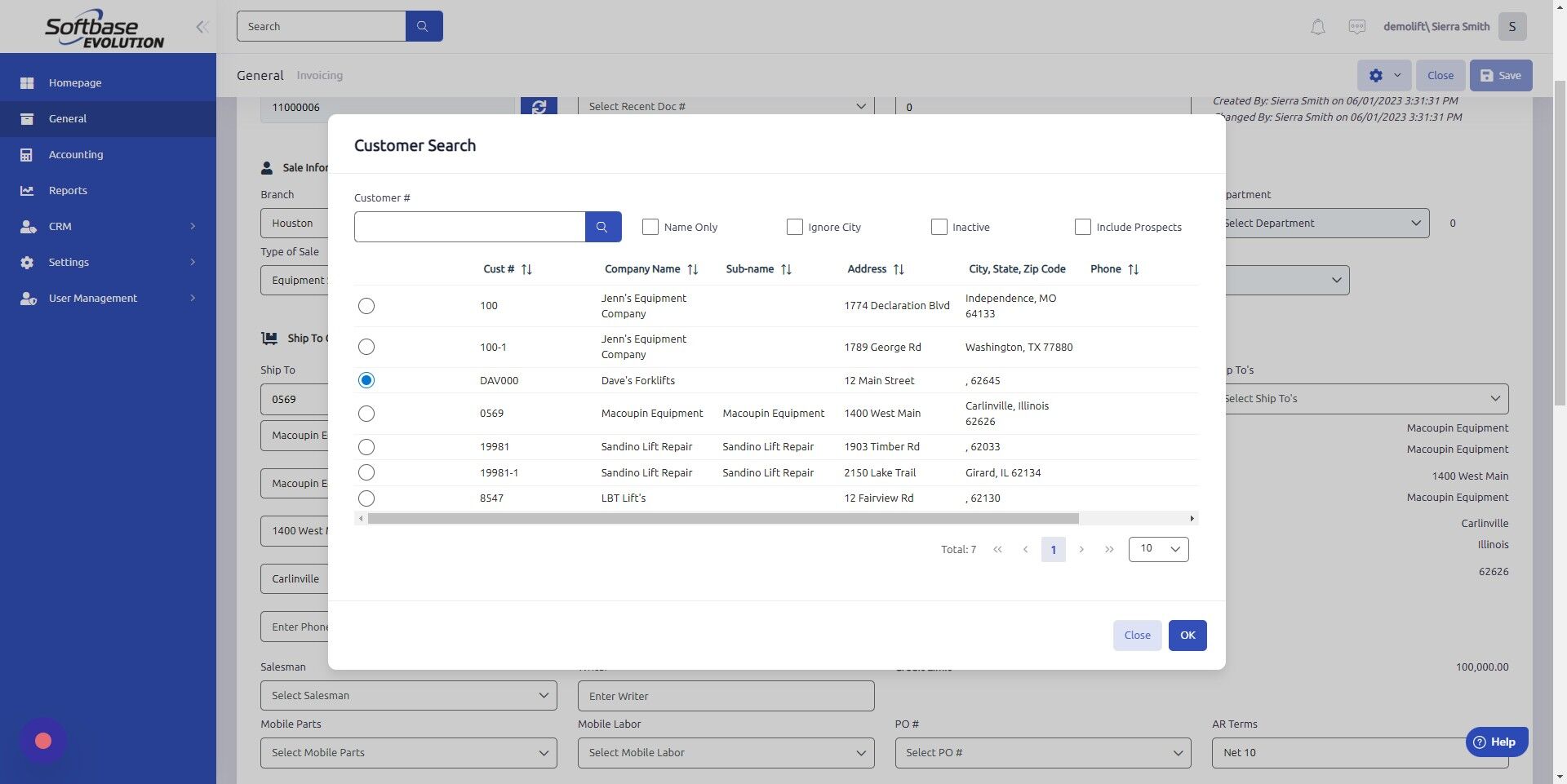Sort by Company Name column arrows
This screenshot has width=1567, height=784.
693,269
